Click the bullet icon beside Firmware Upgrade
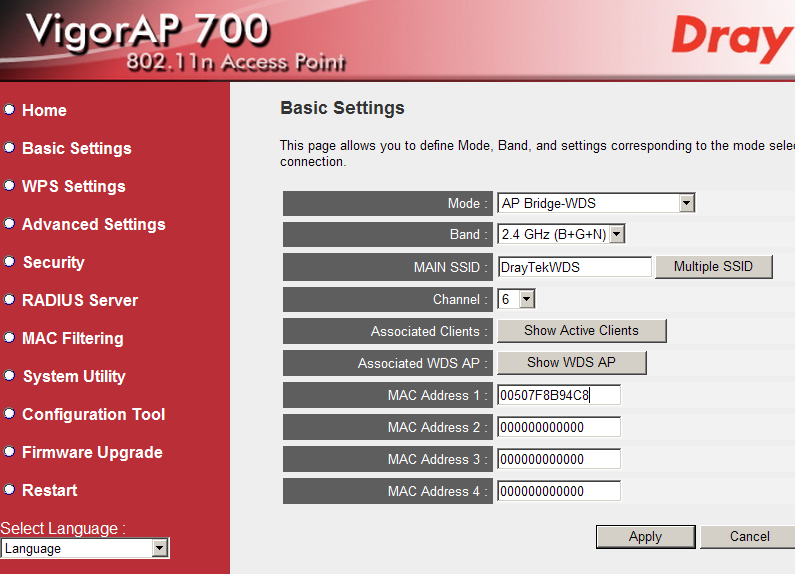This screenshot has width=795, height=574. click(x=9, y=451)
